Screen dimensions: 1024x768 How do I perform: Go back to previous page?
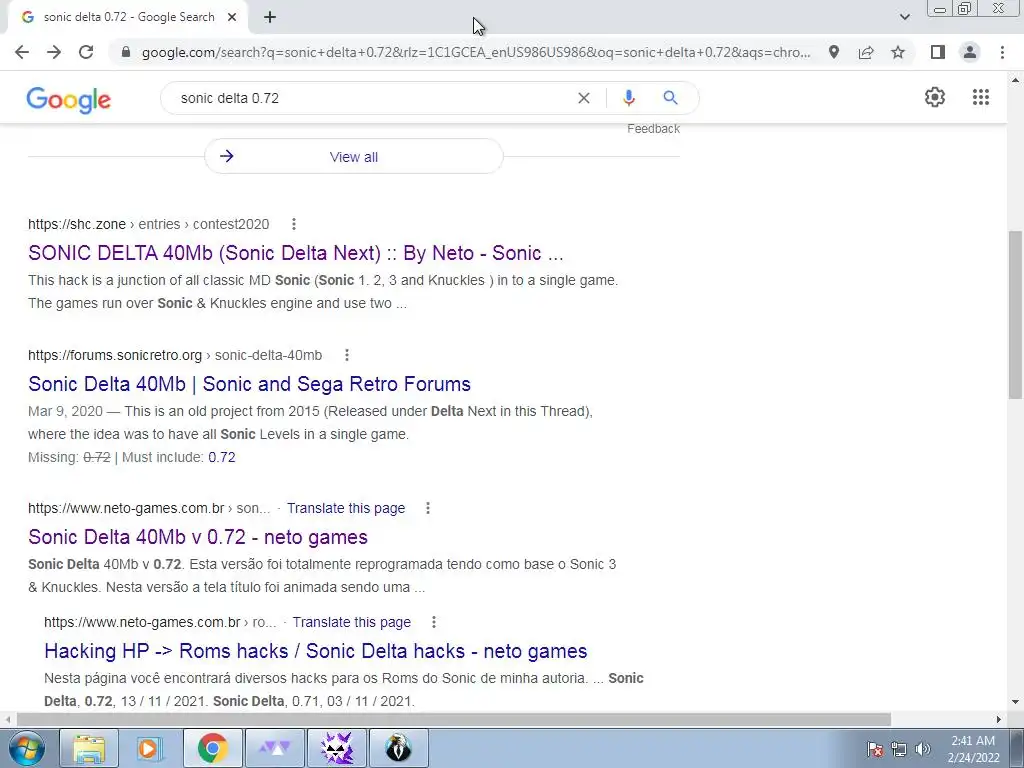click(22, 52)
